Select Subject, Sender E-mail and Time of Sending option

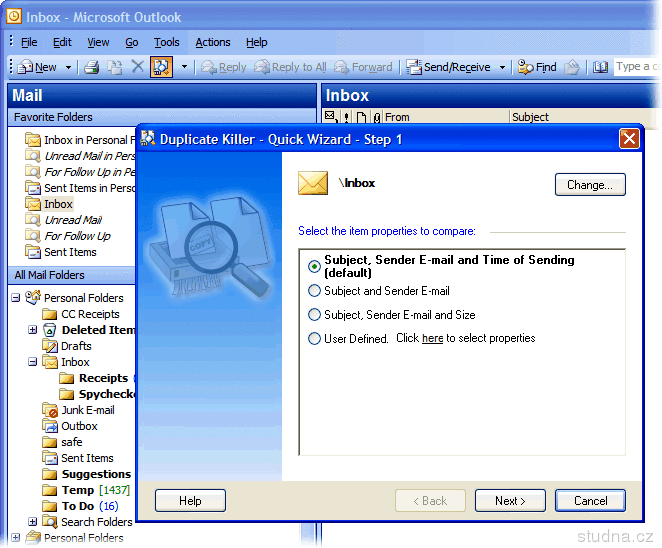441,266
